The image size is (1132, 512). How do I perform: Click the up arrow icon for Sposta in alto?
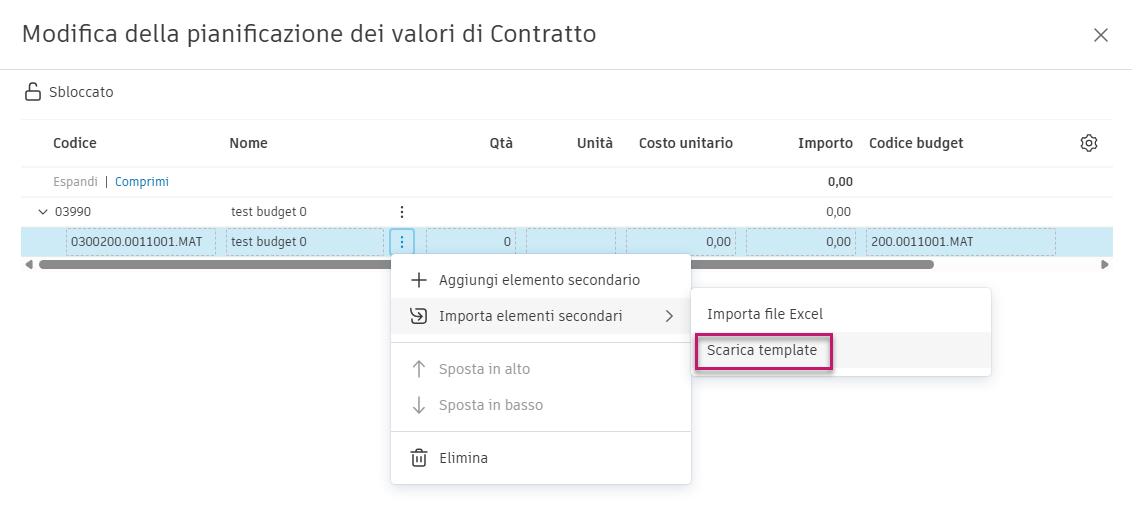pos(419,369)
